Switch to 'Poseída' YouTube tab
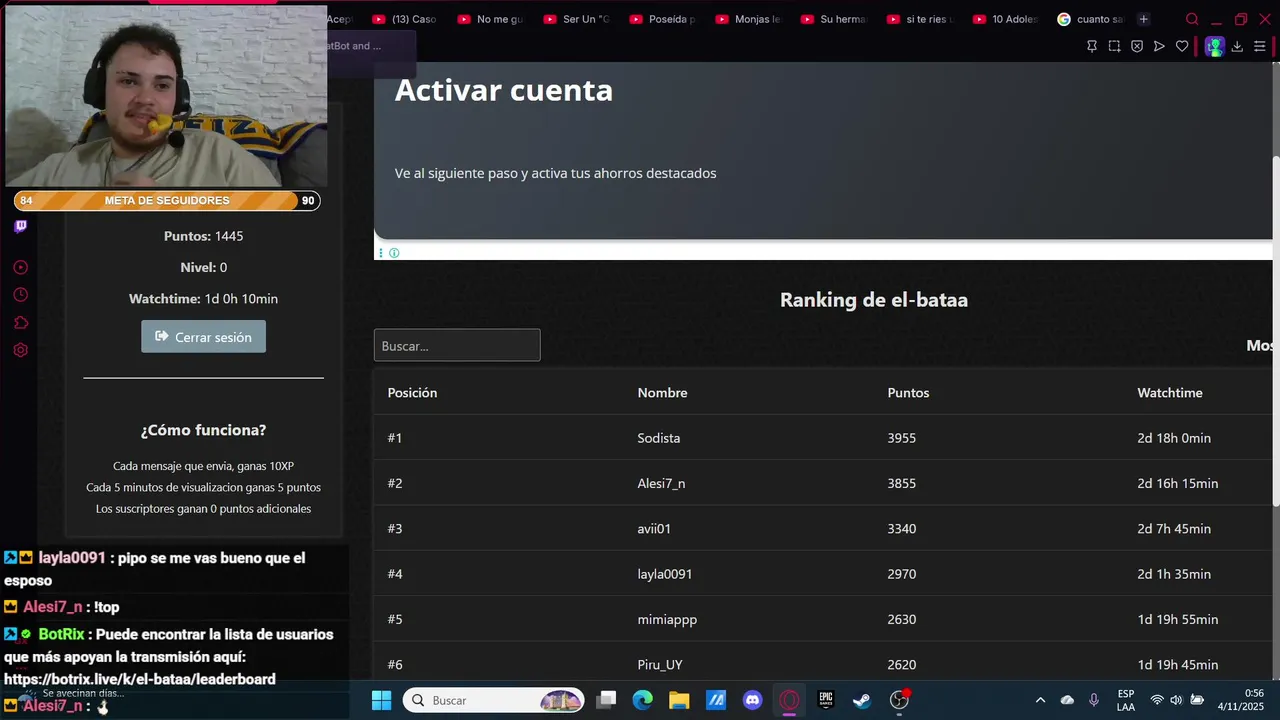The height and width of the screenshot is (720, 1280). click(662, 19)
